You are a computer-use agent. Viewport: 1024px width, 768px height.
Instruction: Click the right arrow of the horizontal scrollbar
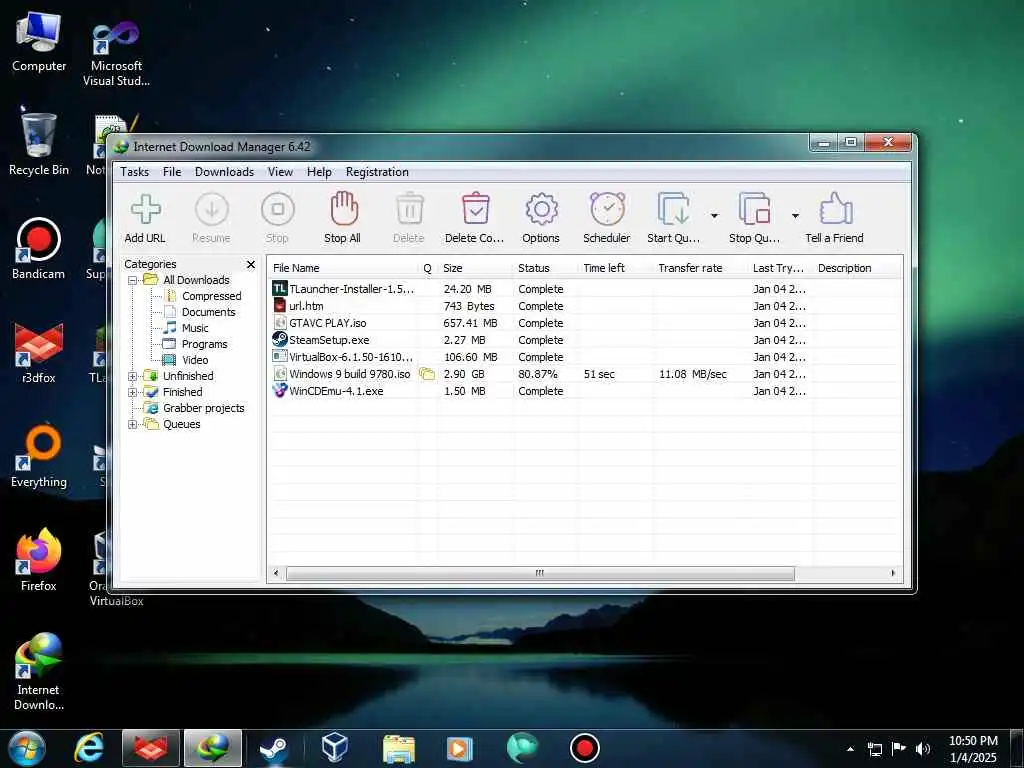(x=893, y=573)
